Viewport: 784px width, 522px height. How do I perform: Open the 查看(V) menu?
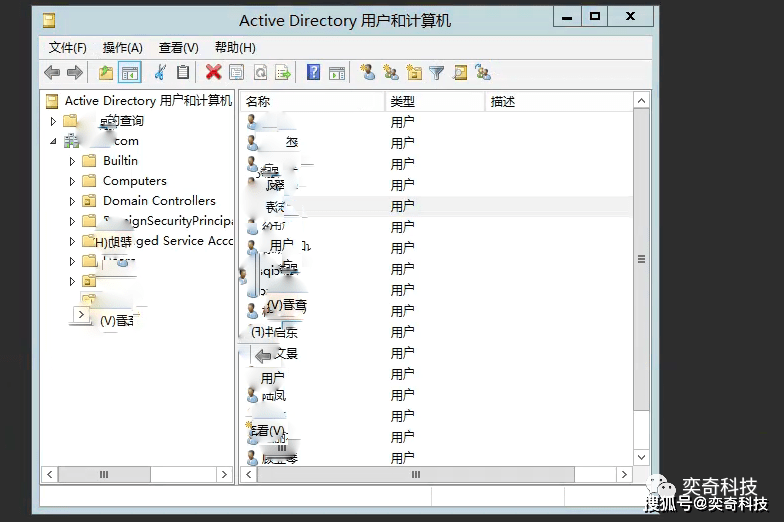pos(178,48)
